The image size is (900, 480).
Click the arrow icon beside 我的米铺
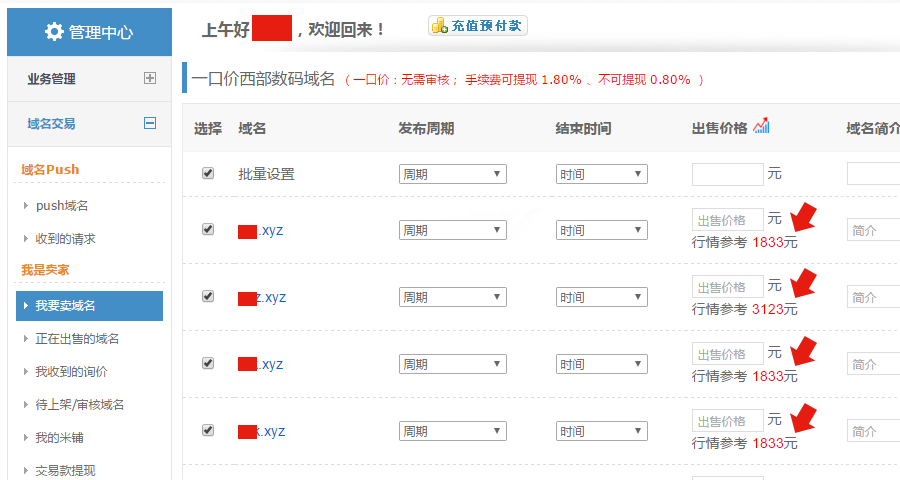pos(26,438)
